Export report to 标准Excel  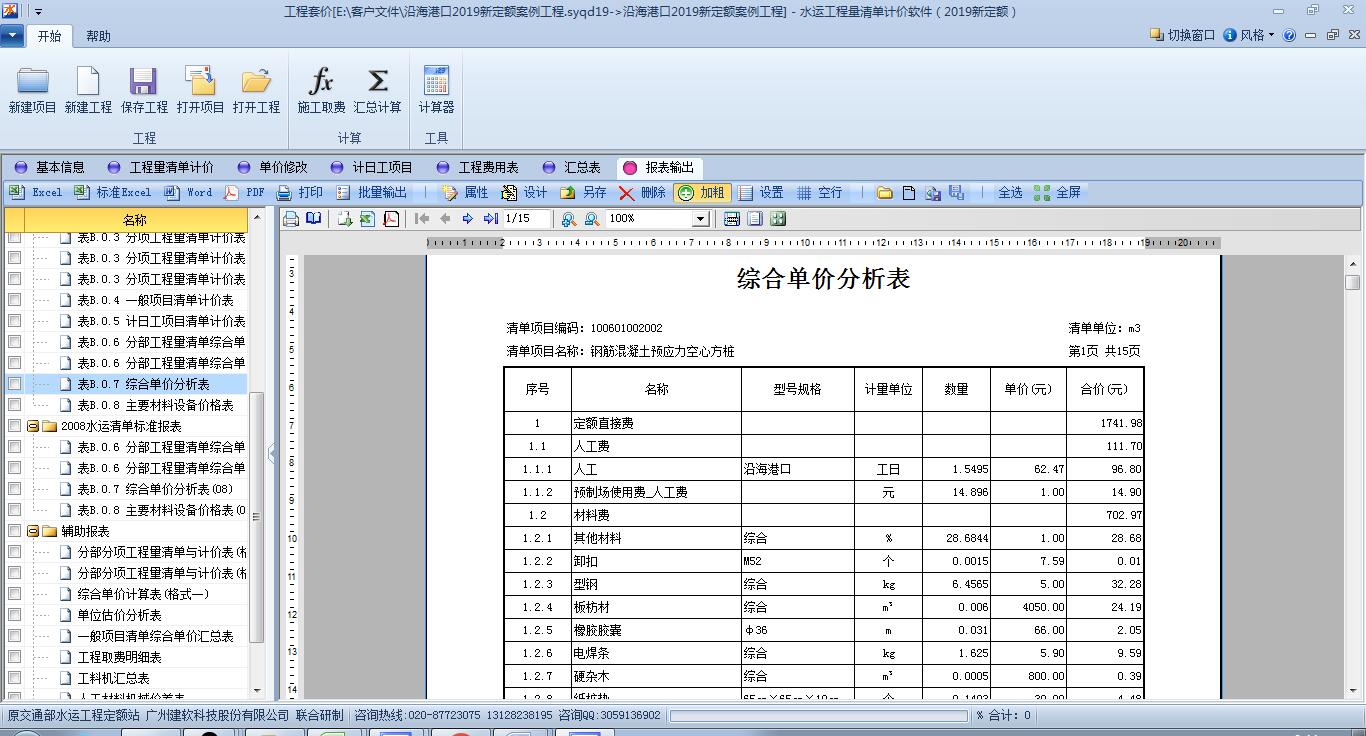(x=112, y=192)
